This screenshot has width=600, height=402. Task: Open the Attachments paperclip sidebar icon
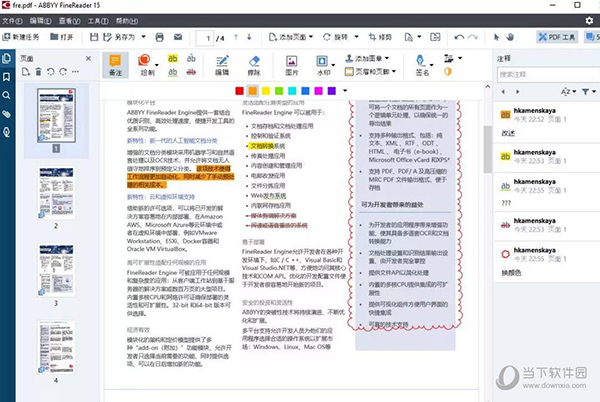(x=7, y=114)
